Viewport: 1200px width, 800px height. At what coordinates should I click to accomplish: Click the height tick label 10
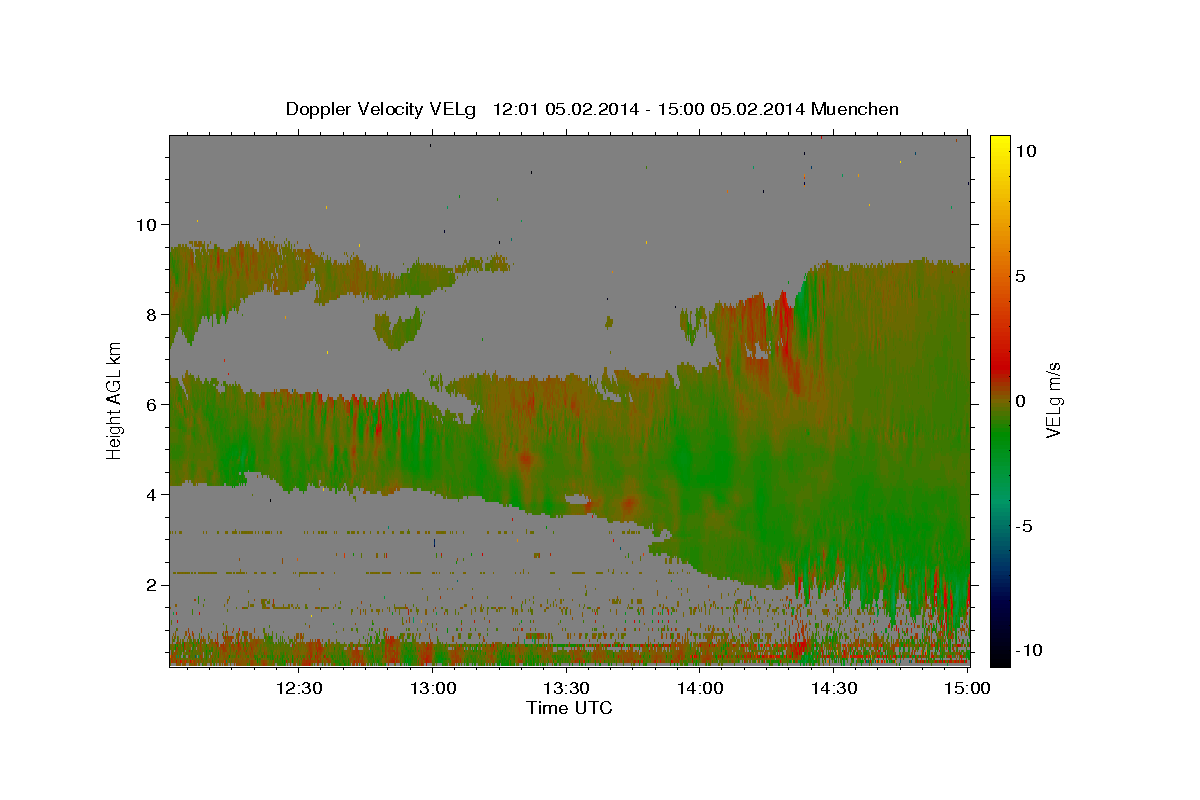(x=146, y=224)
